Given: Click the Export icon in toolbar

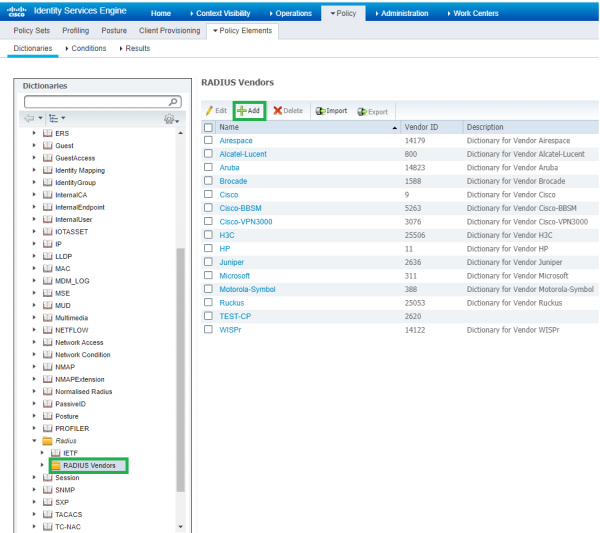Looking at the screenshot, I should tap(362, 111).
